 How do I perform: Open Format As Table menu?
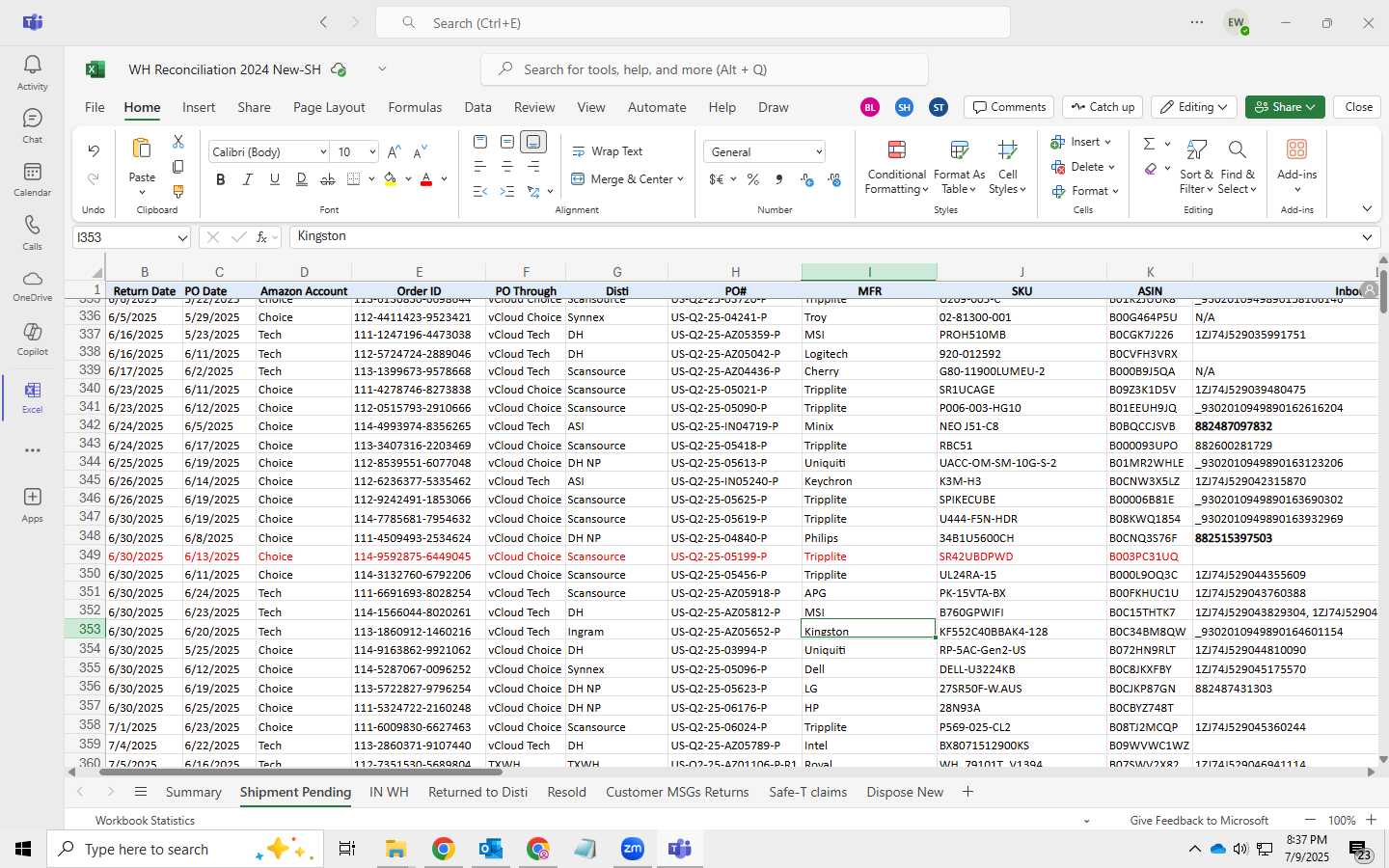click(x=959, y=167)
